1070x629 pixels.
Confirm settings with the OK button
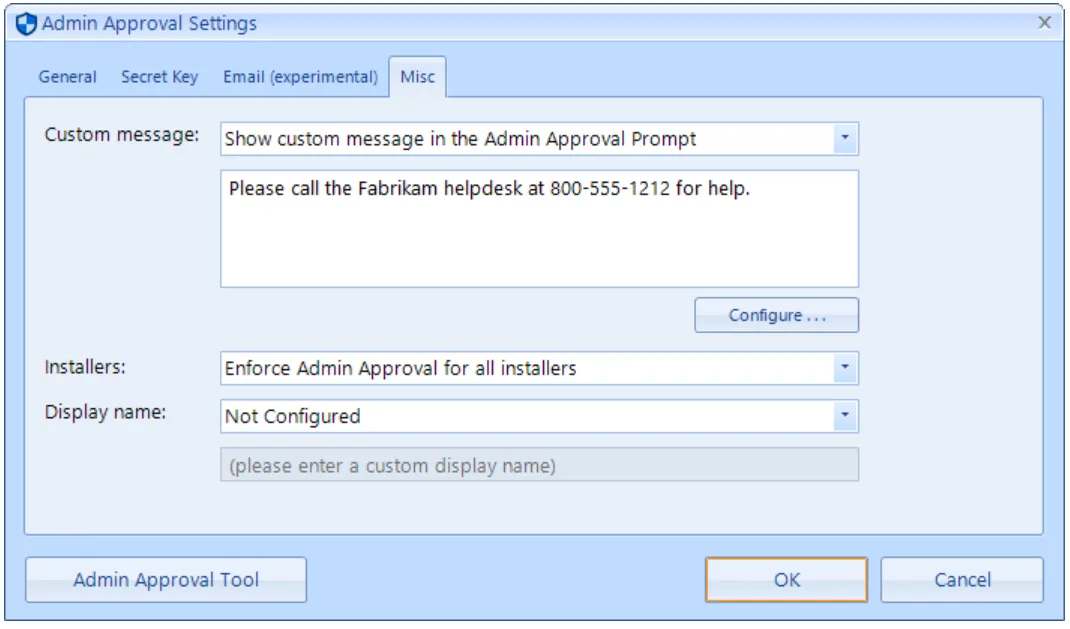coord(786,579)
